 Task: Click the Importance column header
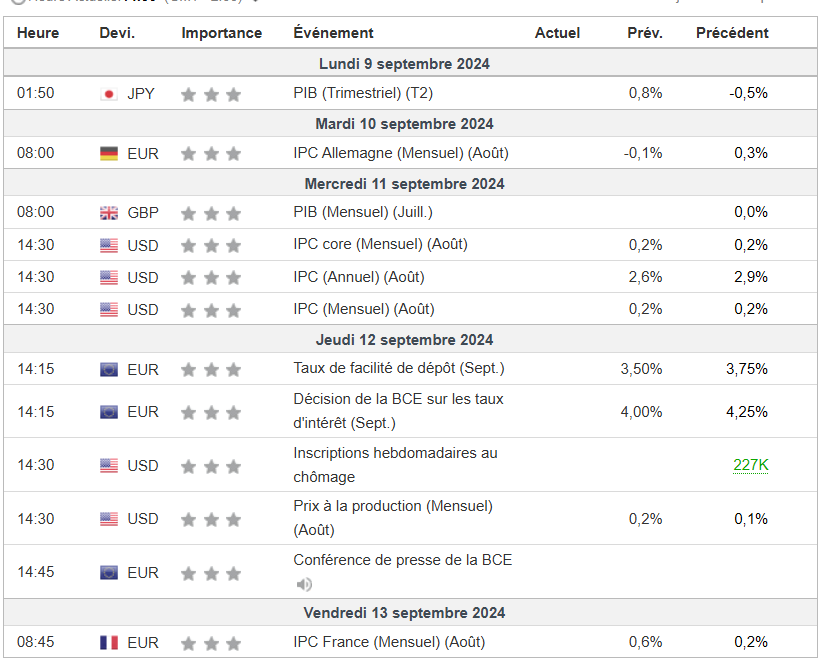221,33
